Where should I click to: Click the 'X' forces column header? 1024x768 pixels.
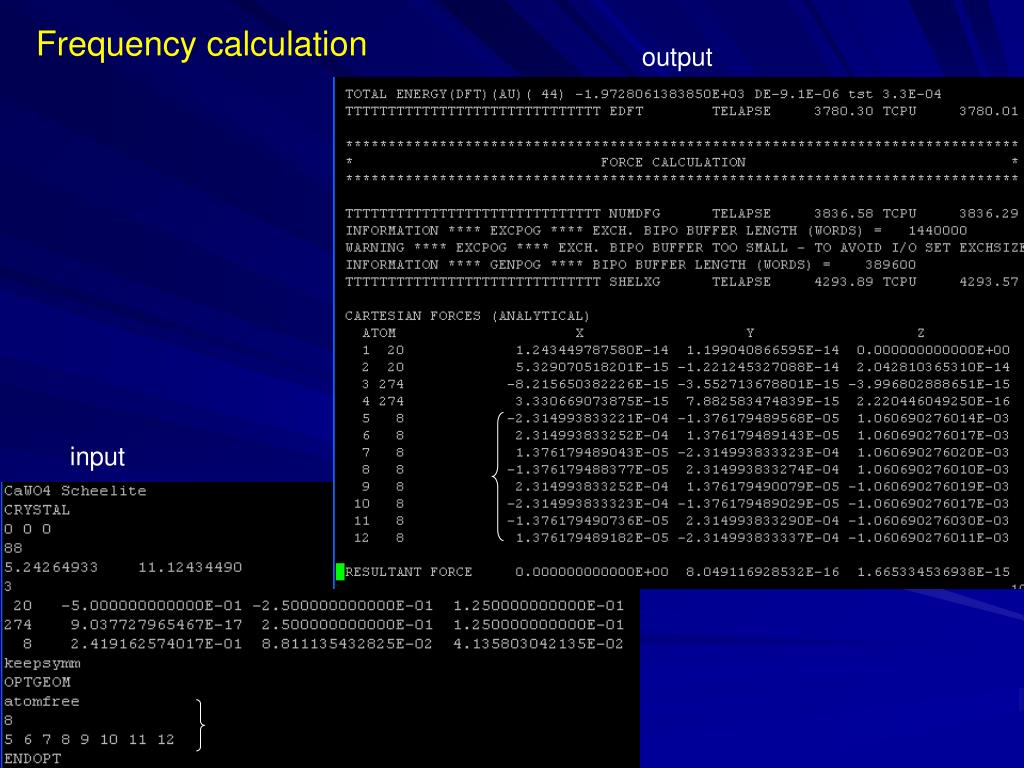(x=579, y=333)
